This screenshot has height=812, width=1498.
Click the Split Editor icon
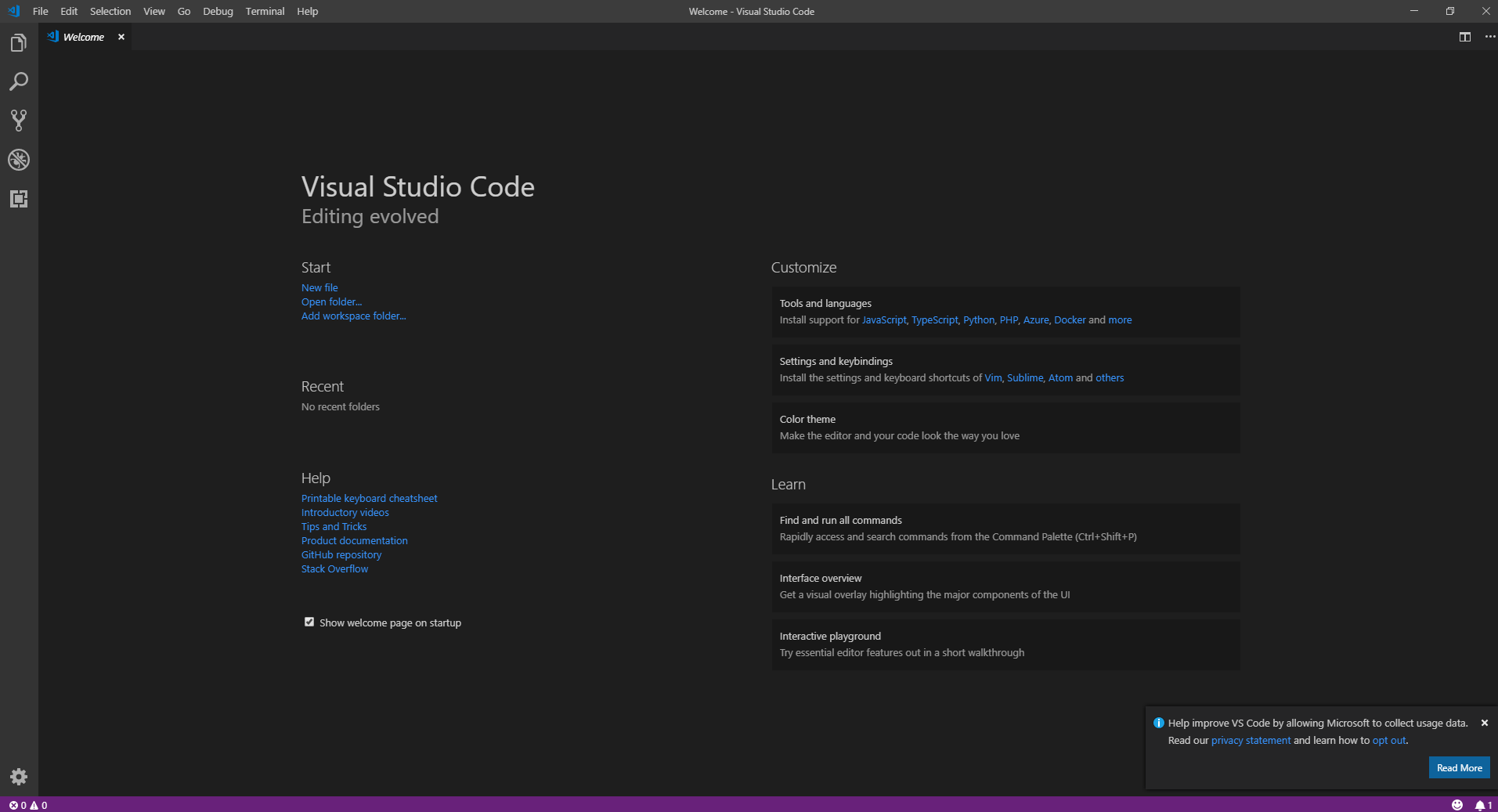tap(1465, 37)
